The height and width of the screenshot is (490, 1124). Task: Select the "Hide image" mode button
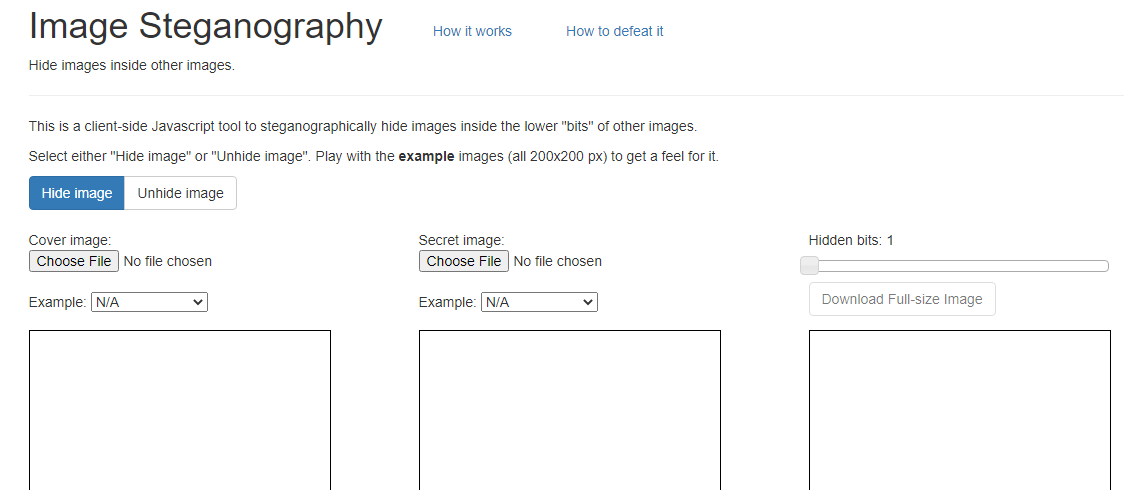(x=77, y=193)
